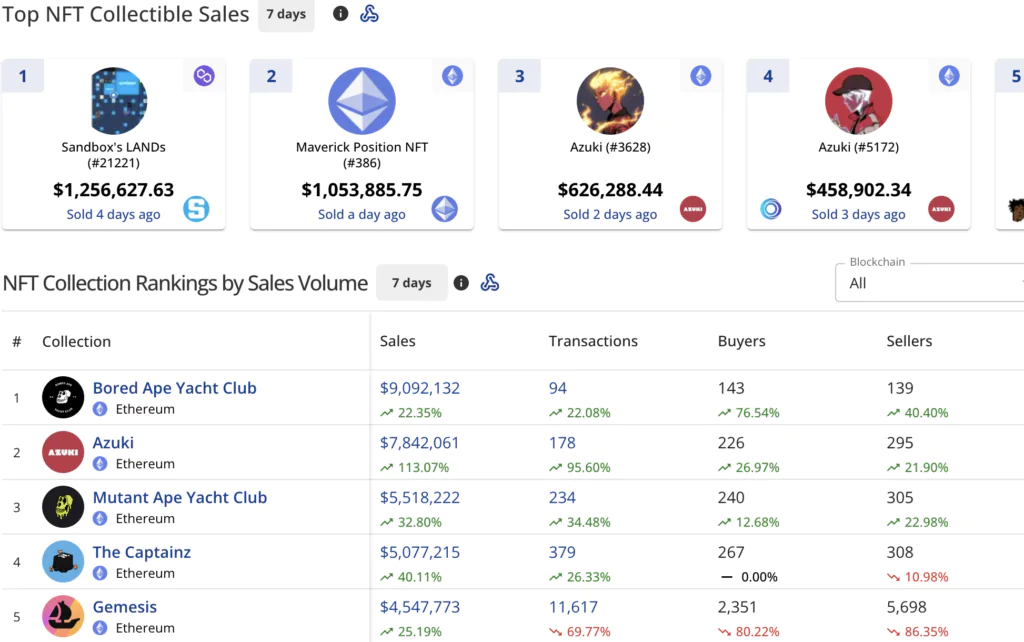Click the info icon beside Top NFT Collectible Sales

click(x=340, y=14)
